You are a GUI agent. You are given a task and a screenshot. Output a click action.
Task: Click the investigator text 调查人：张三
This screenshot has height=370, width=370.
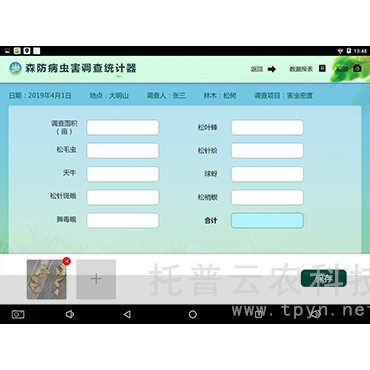166,96
